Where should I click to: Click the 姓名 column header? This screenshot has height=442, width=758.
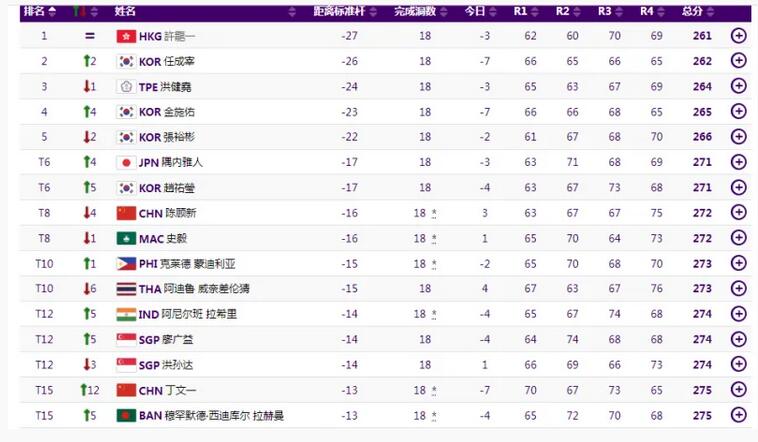tap(126, 11)
